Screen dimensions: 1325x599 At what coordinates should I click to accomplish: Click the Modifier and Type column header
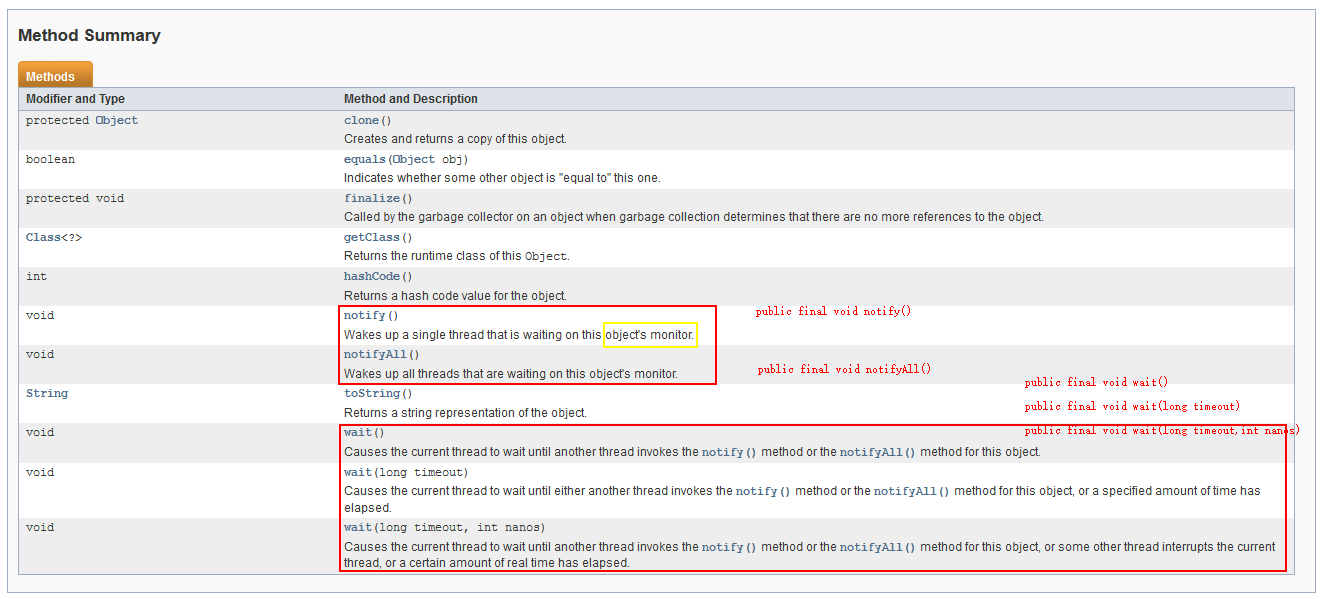pos(75,99)
